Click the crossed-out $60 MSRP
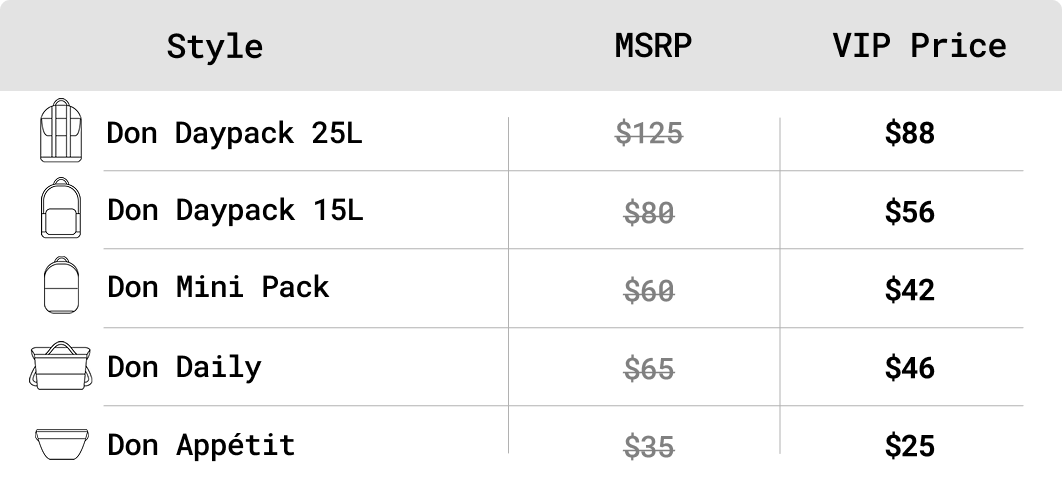 click(649, 291)
